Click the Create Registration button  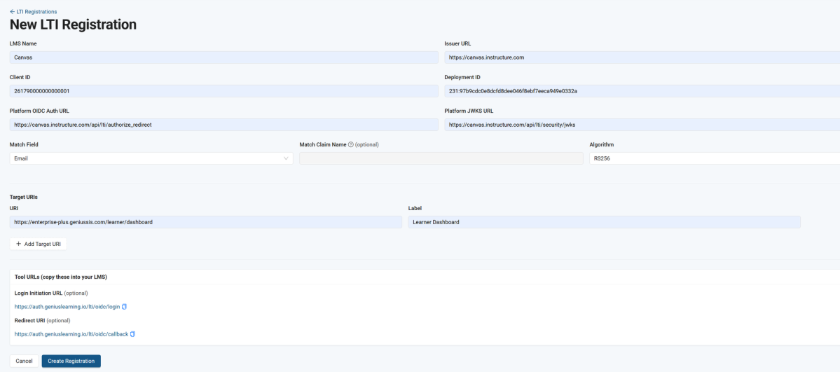(x=71, y=361)
